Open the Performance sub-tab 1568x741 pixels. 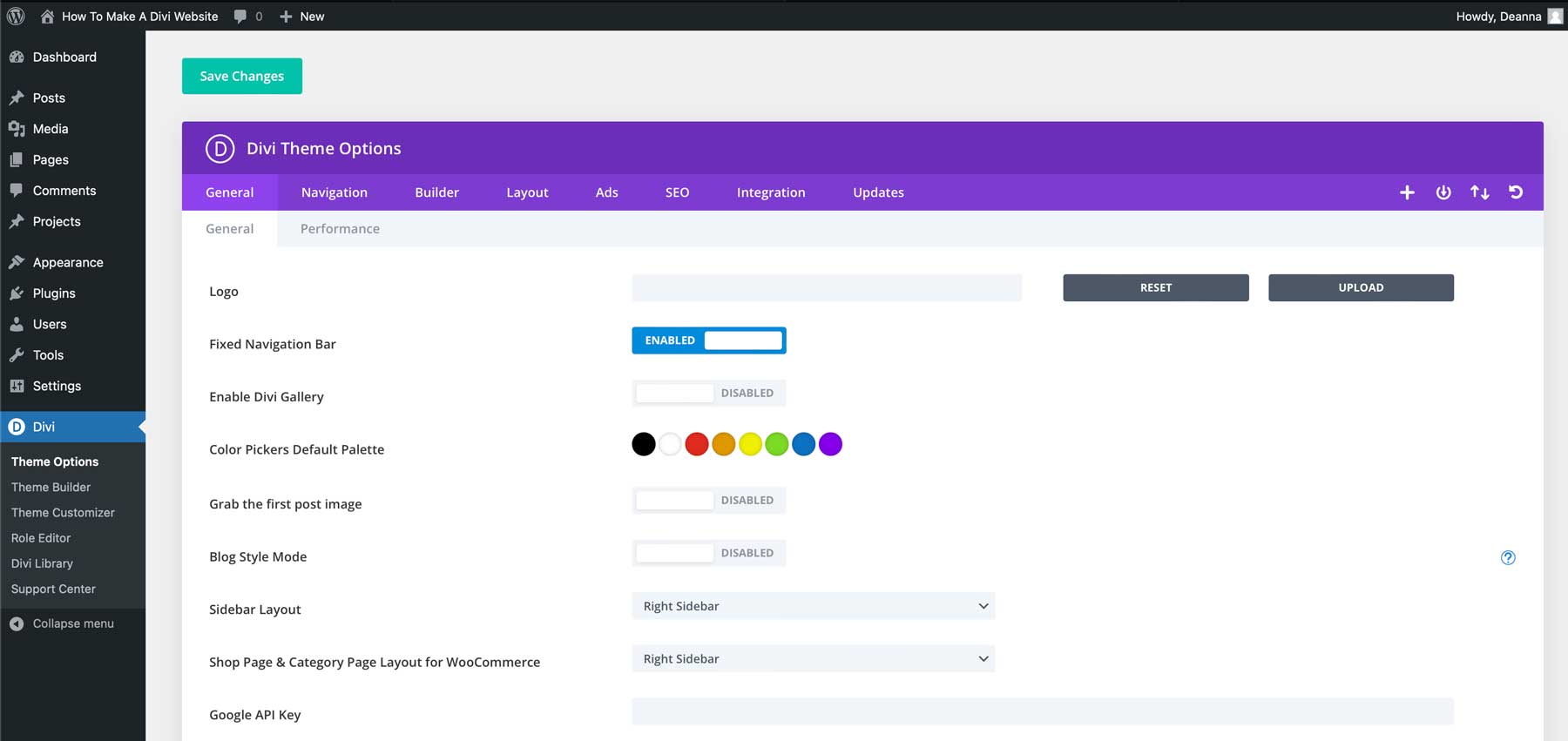(x=340, y=229)
